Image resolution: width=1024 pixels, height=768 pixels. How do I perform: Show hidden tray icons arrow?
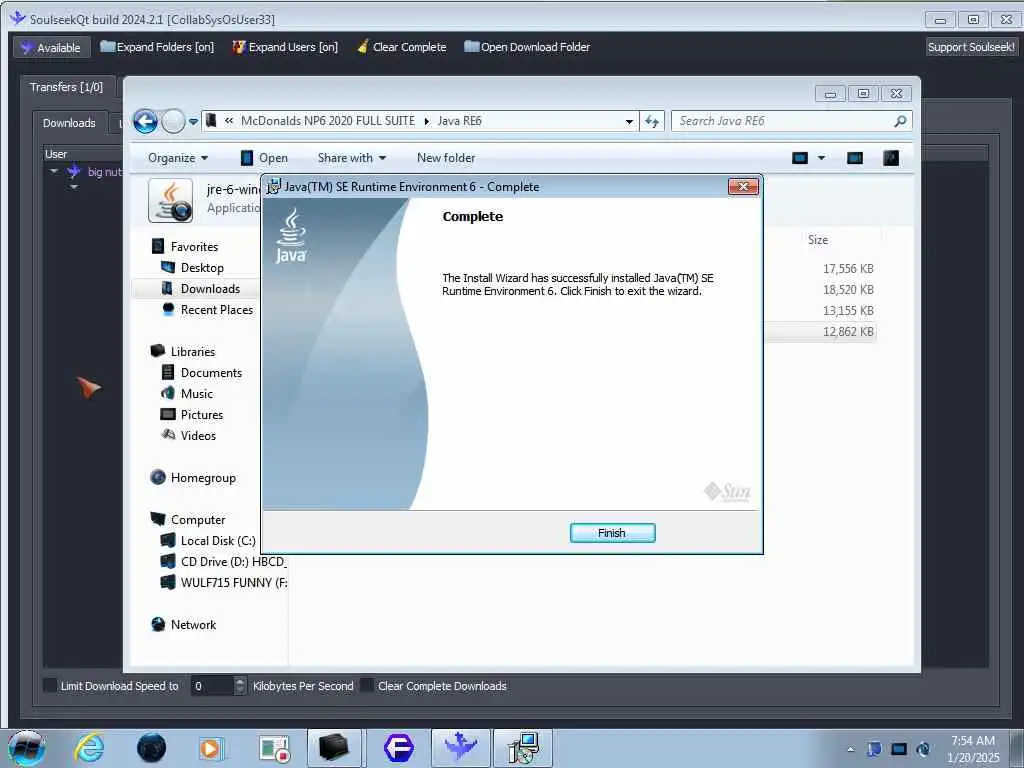[850, 749]
